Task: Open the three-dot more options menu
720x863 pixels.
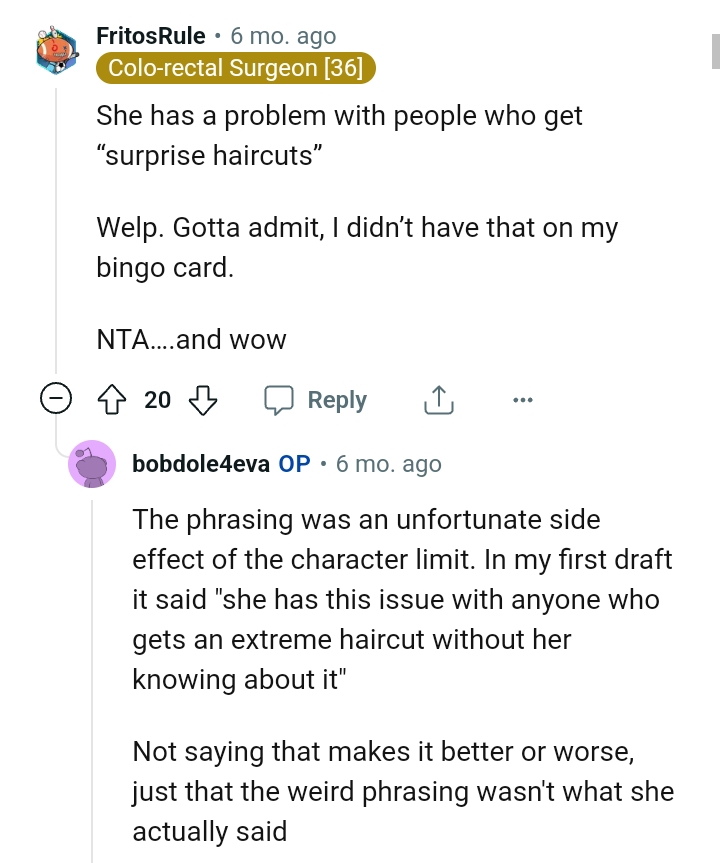Action: point(522,401)
